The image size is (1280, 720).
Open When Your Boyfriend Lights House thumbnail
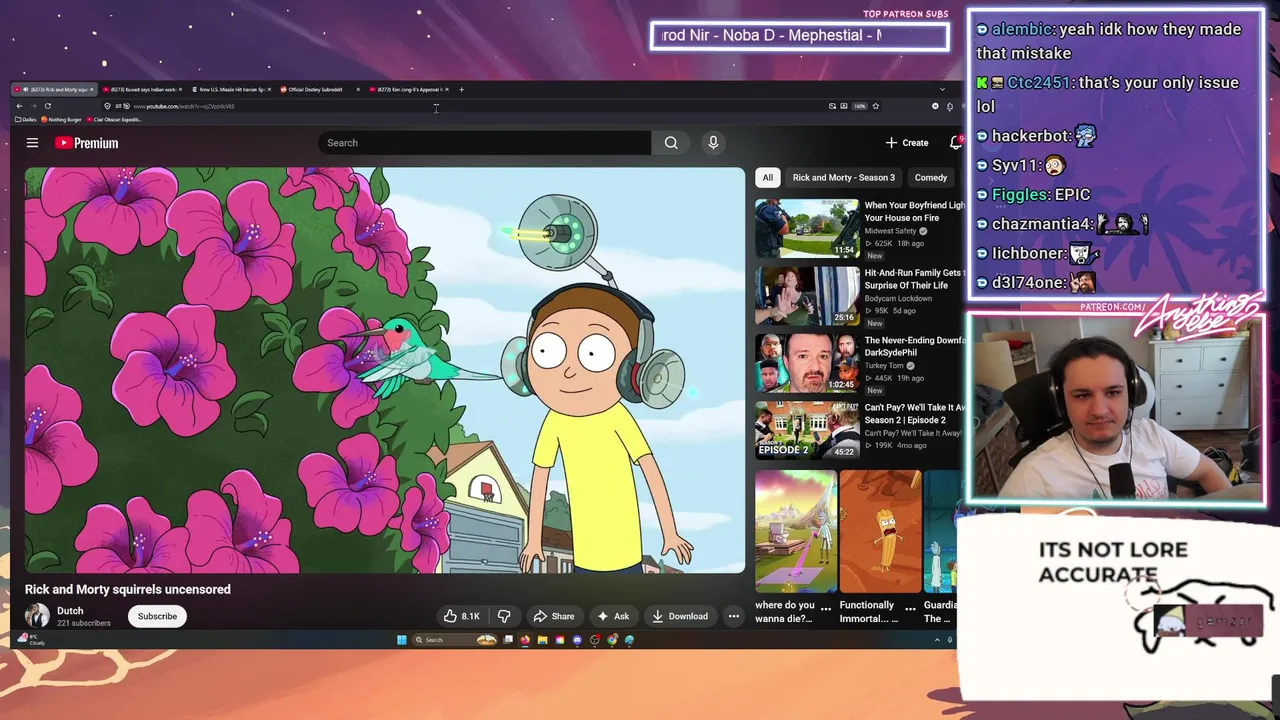point(807,228)
